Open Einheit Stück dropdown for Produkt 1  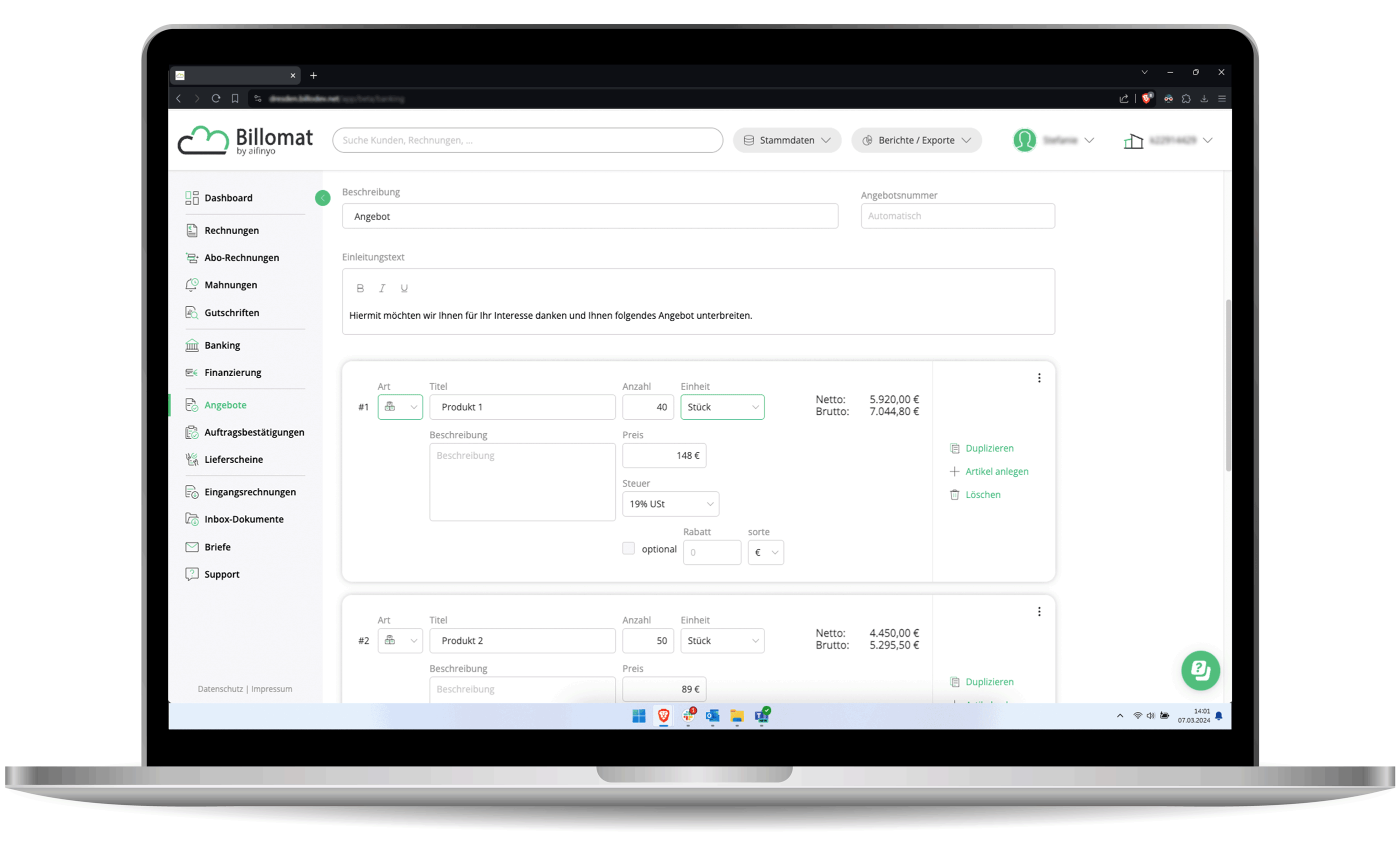tap(722, 407)
